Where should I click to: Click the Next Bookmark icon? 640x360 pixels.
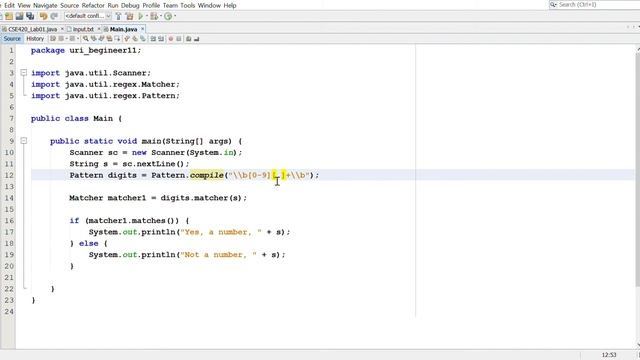click(x=135, y=39)
